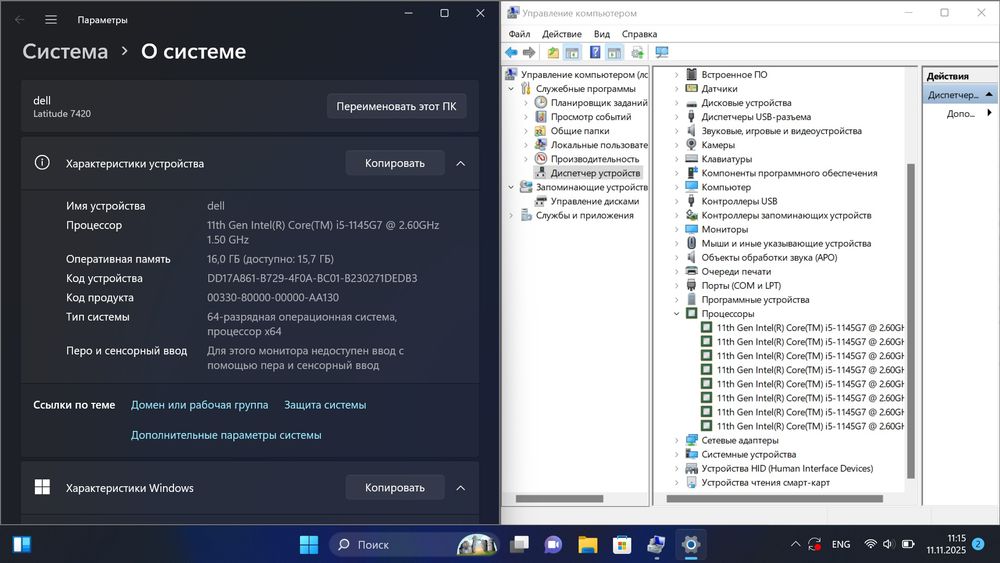Click the up one level folder icon
Viewport: 1000px width, 563px height.
pos(553,52)
